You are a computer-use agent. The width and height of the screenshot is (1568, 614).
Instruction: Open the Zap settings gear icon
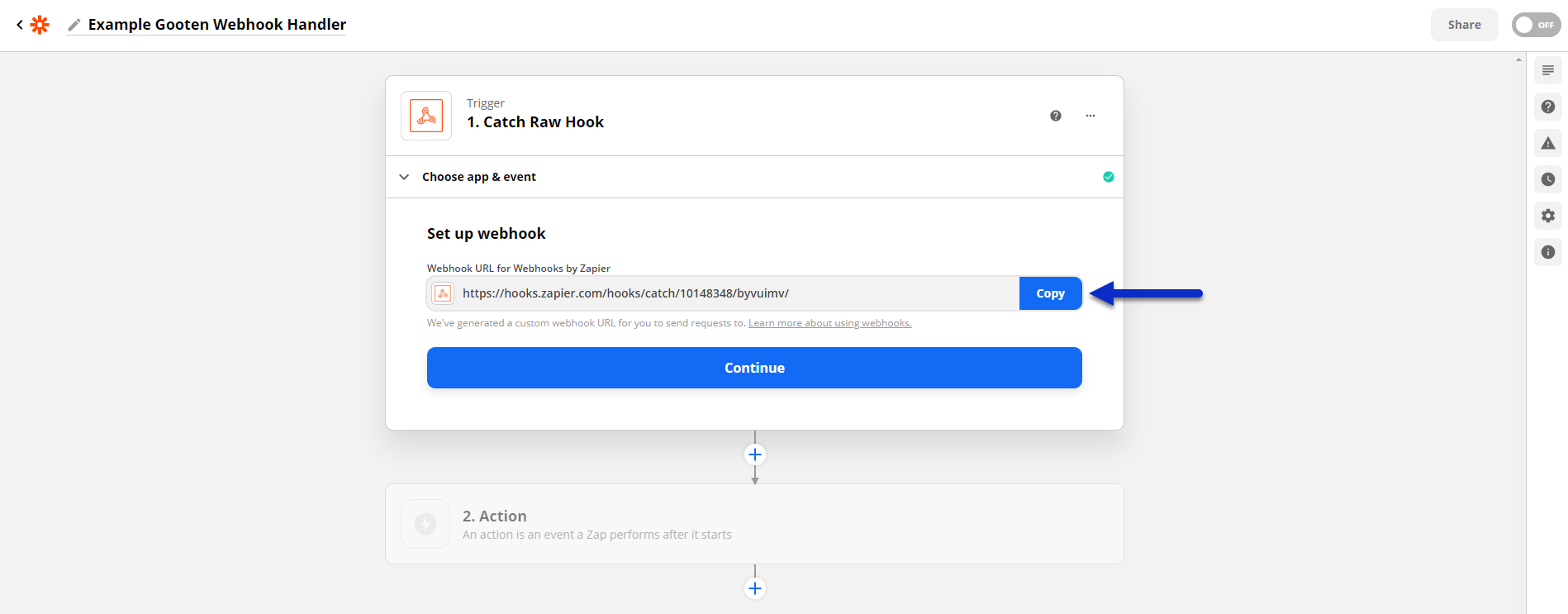click(x=1548, y=216)
